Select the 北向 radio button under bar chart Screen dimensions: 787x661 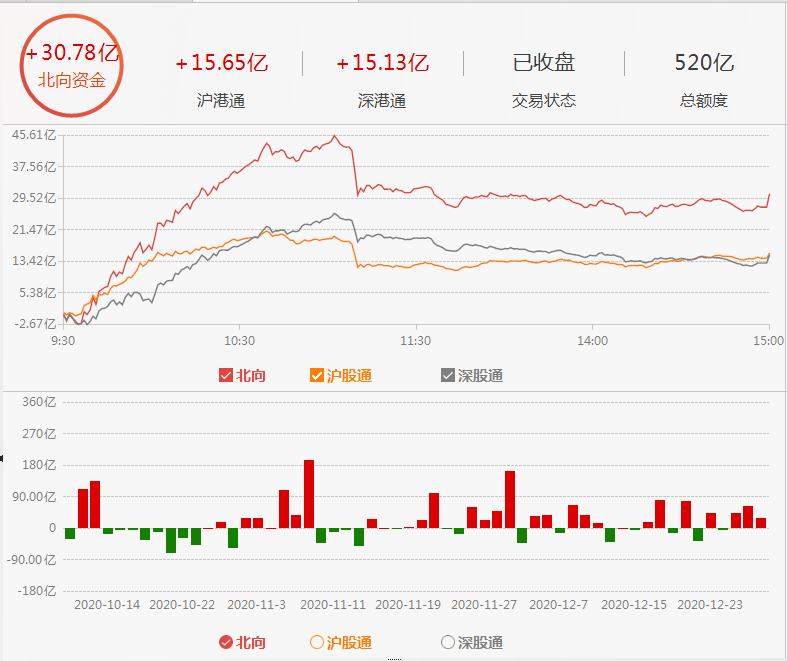(x=226, y=642)
